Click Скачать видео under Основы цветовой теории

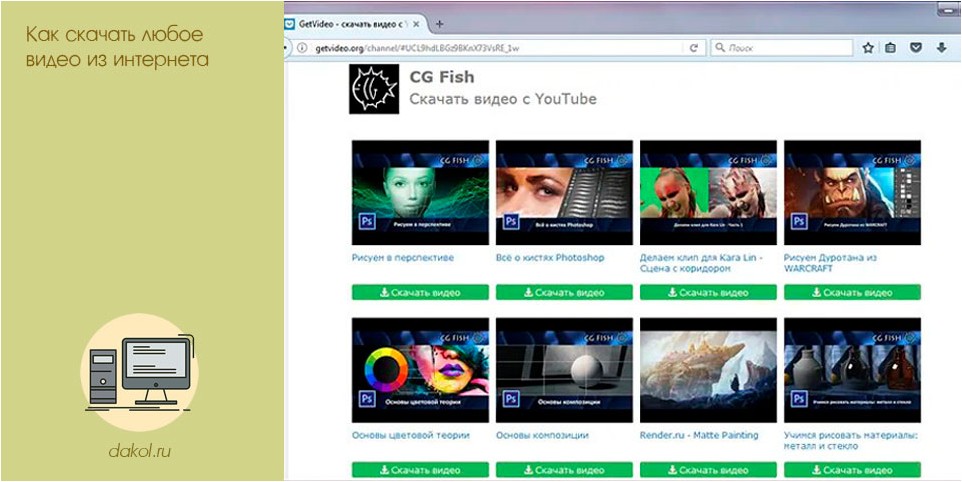420,470
